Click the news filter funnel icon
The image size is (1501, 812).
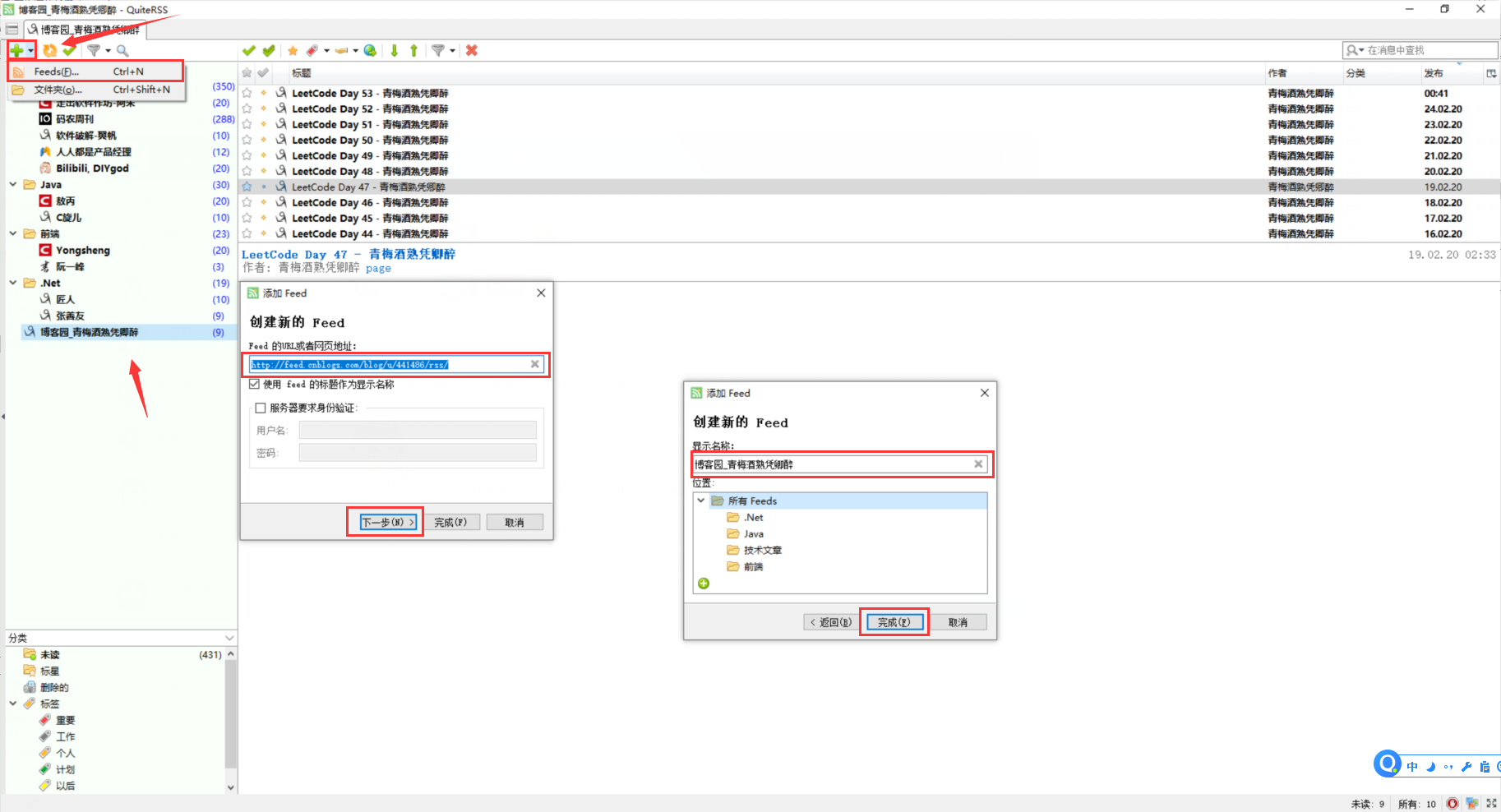(438, 50)
